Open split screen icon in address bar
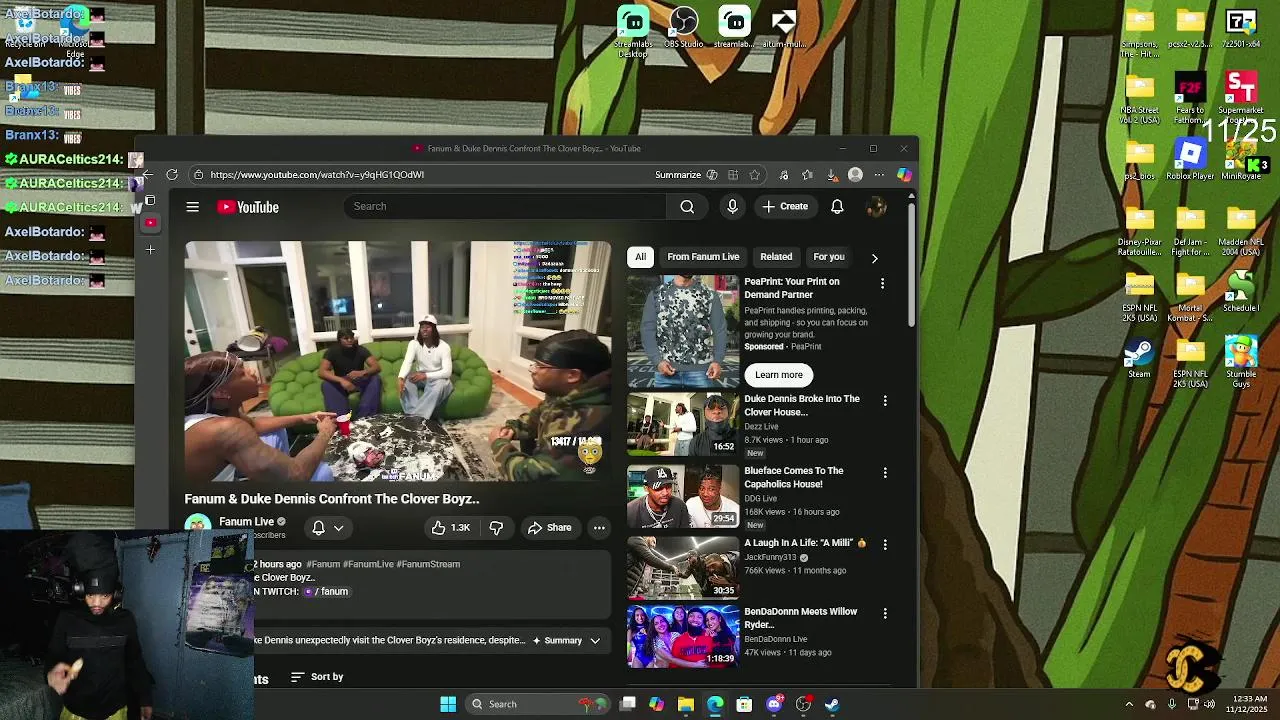This screenshot has width=1280, height=720. coord(733,174)
